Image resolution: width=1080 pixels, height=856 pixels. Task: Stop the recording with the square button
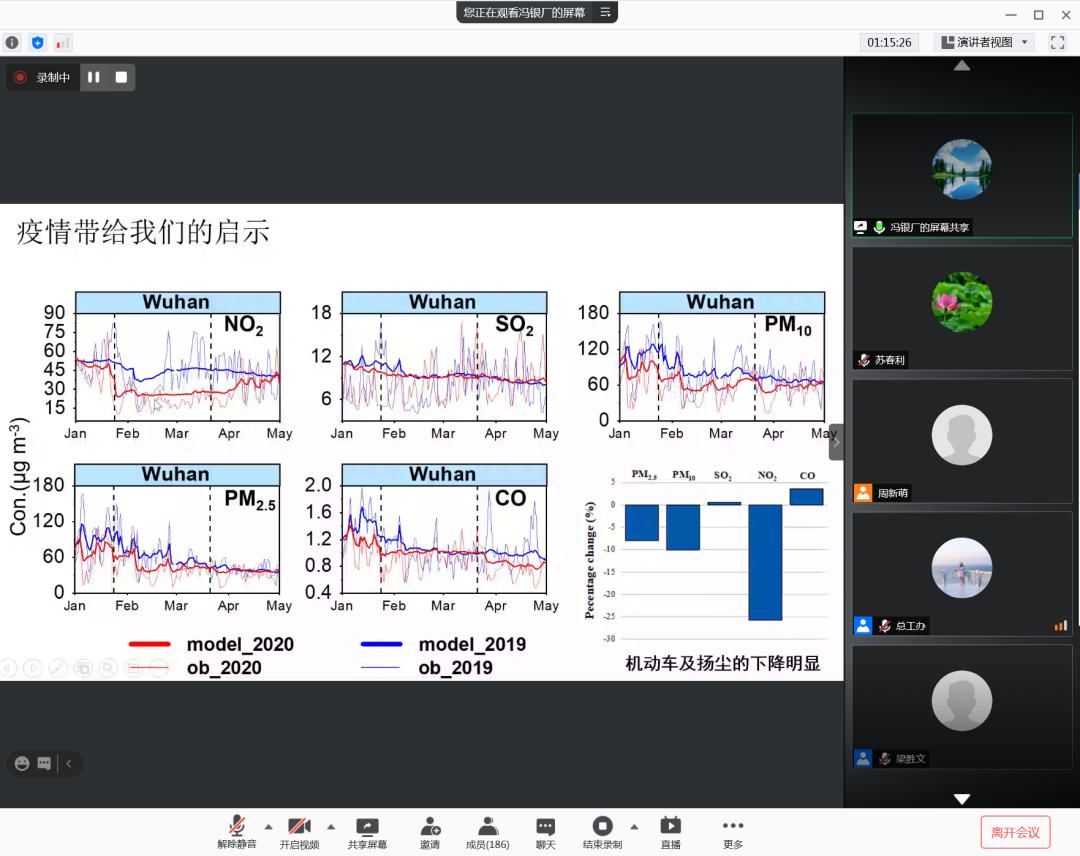(x=121, y=77)
